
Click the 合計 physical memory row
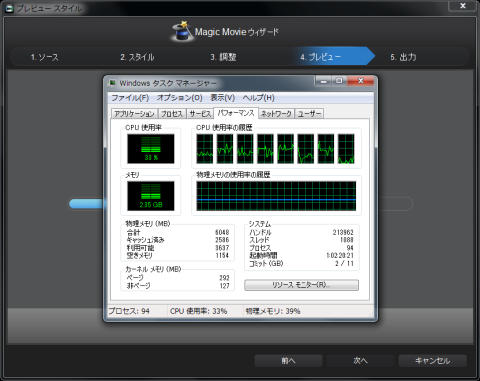[178, 232]
